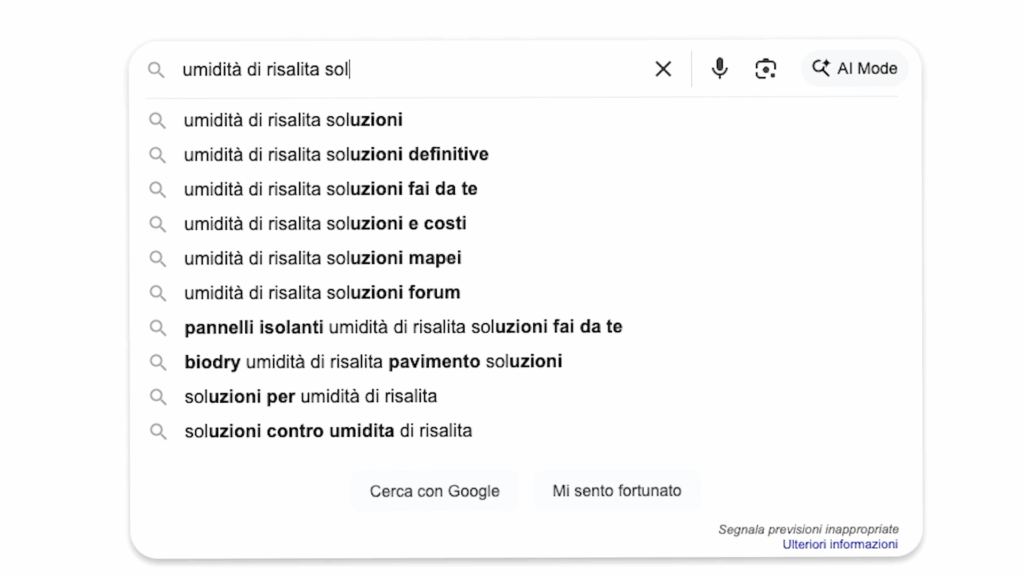Image resolution: width=1024 pixels, height=576 pixels.
Task: Choose suggestion 'pannelli isolanti umidità di risalita soluzioni fai da te'
Action: pos(403,326)
